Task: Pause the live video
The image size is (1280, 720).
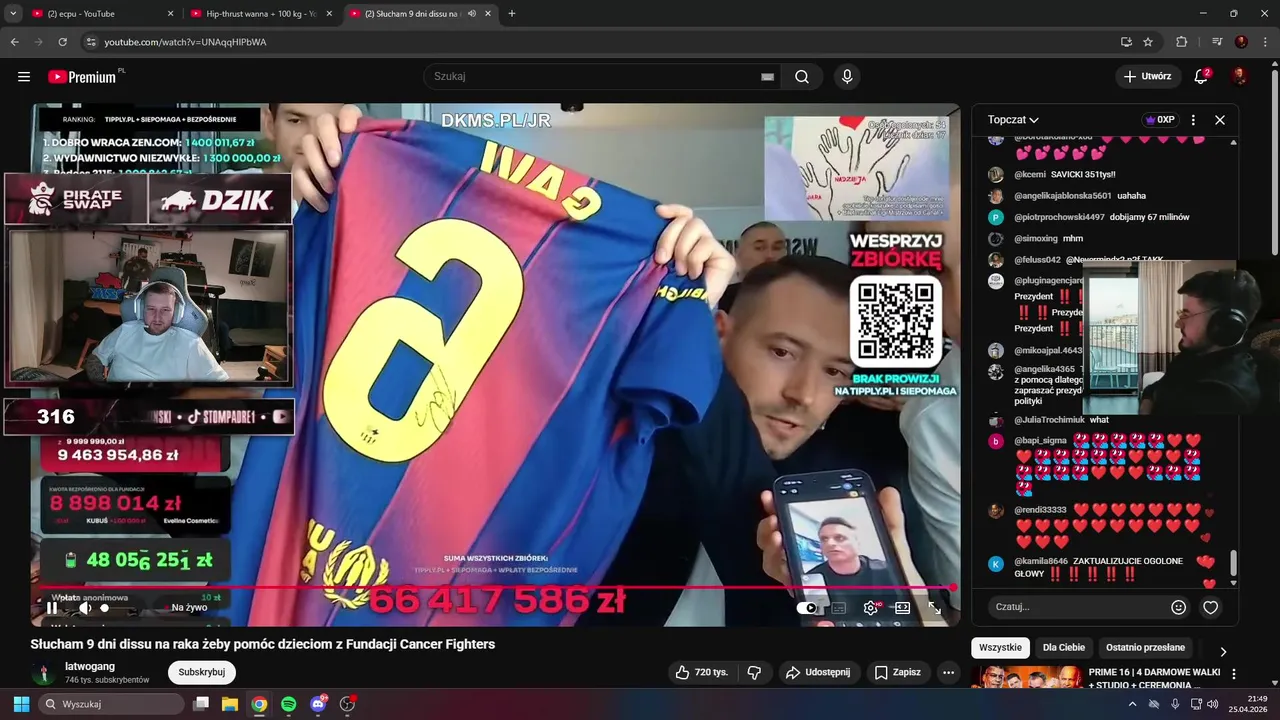Action: 52,607
